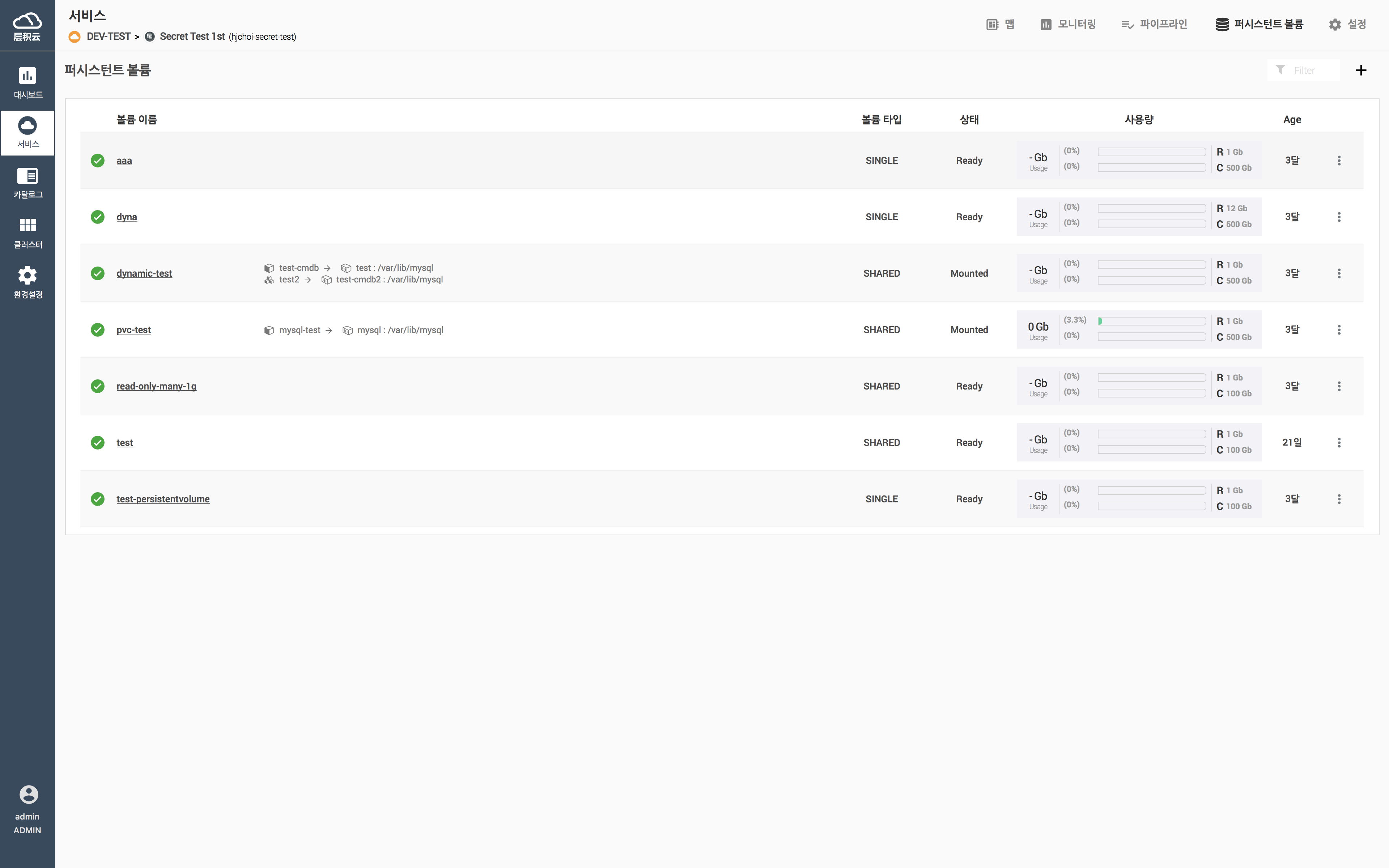Click the admin user avatar icon
Image resolution: width=1389 pixels, height=868 pixels.
tap(28, 795)
